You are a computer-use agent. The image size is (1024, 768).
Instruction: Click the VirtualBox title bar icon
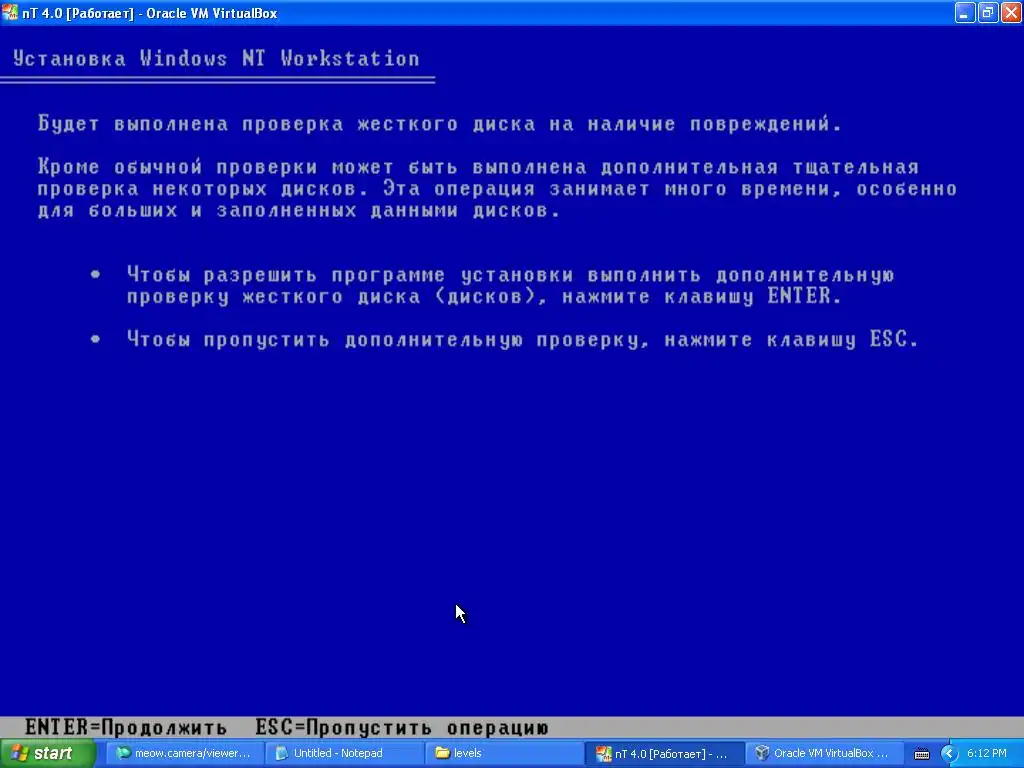[x=10, y=13]
